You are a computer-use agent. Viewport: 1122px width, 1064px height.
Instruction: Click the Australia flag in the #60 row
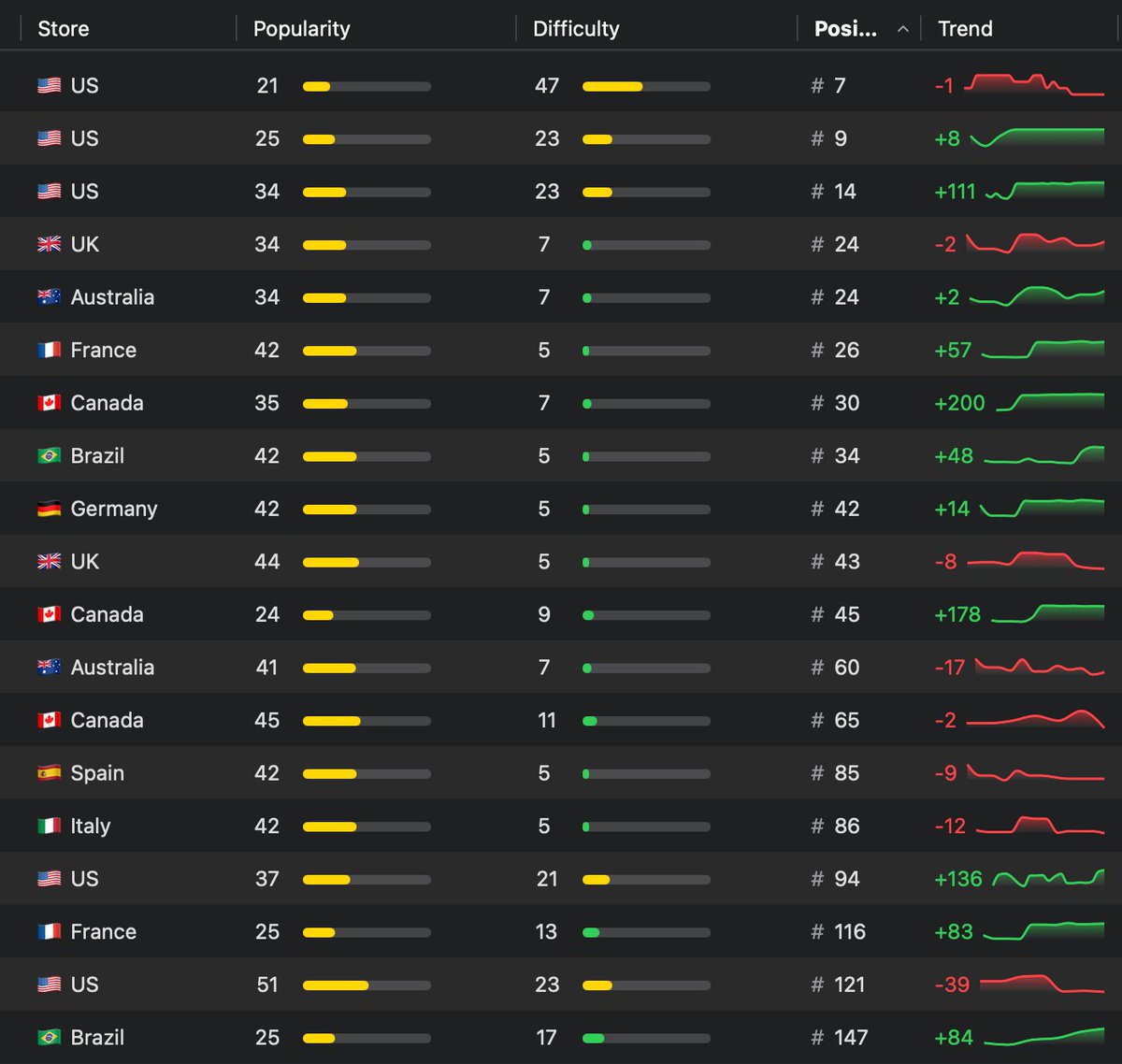tap(50, 667)
